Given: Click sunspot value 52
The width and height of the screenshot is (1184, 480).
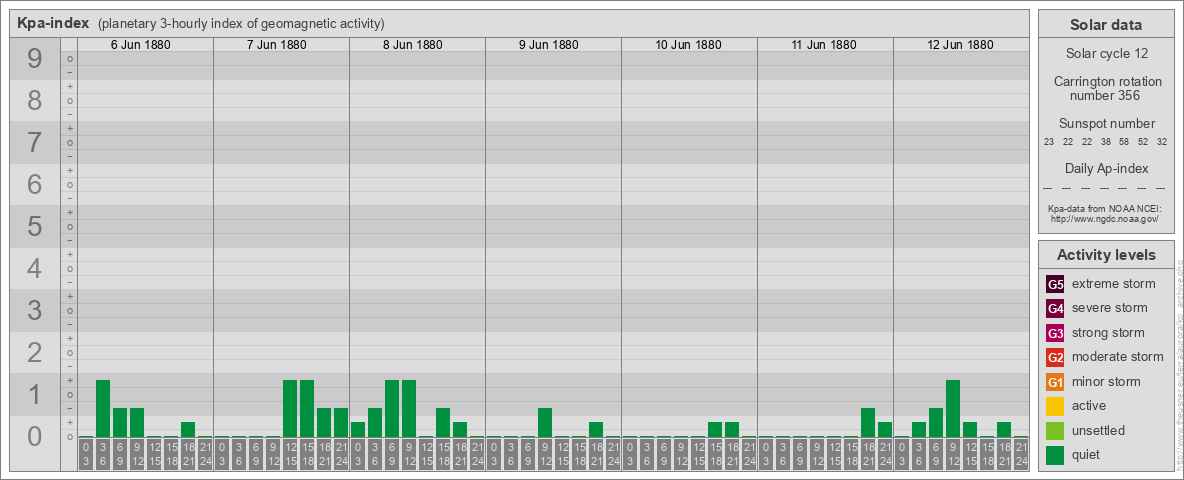Looking at the screenshot, I should coord(1143,142).
